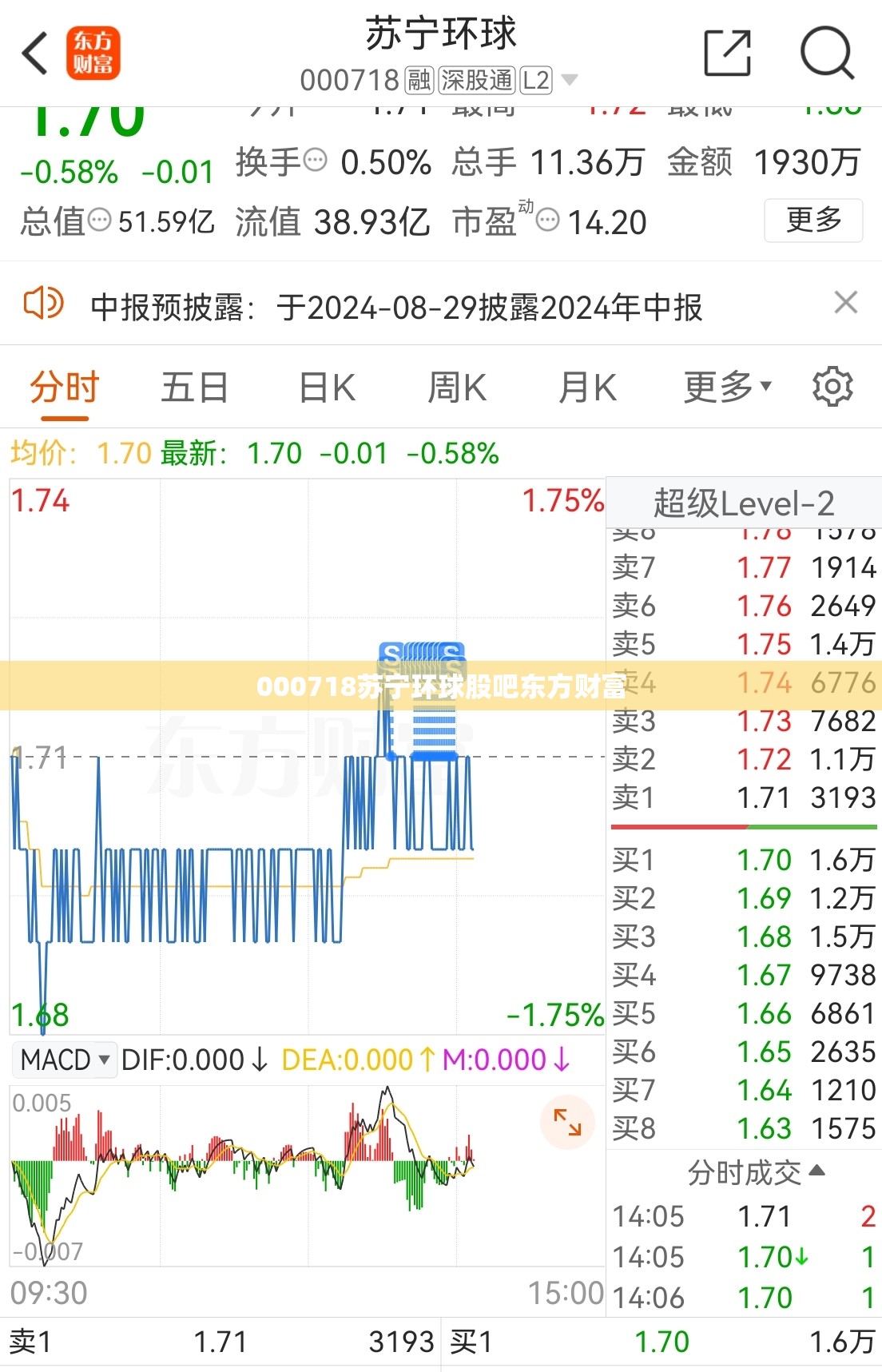The height and width of the screenshot is (1372, 882).
Task: Tap the 深股通 tag
Action: pos(477,80)
